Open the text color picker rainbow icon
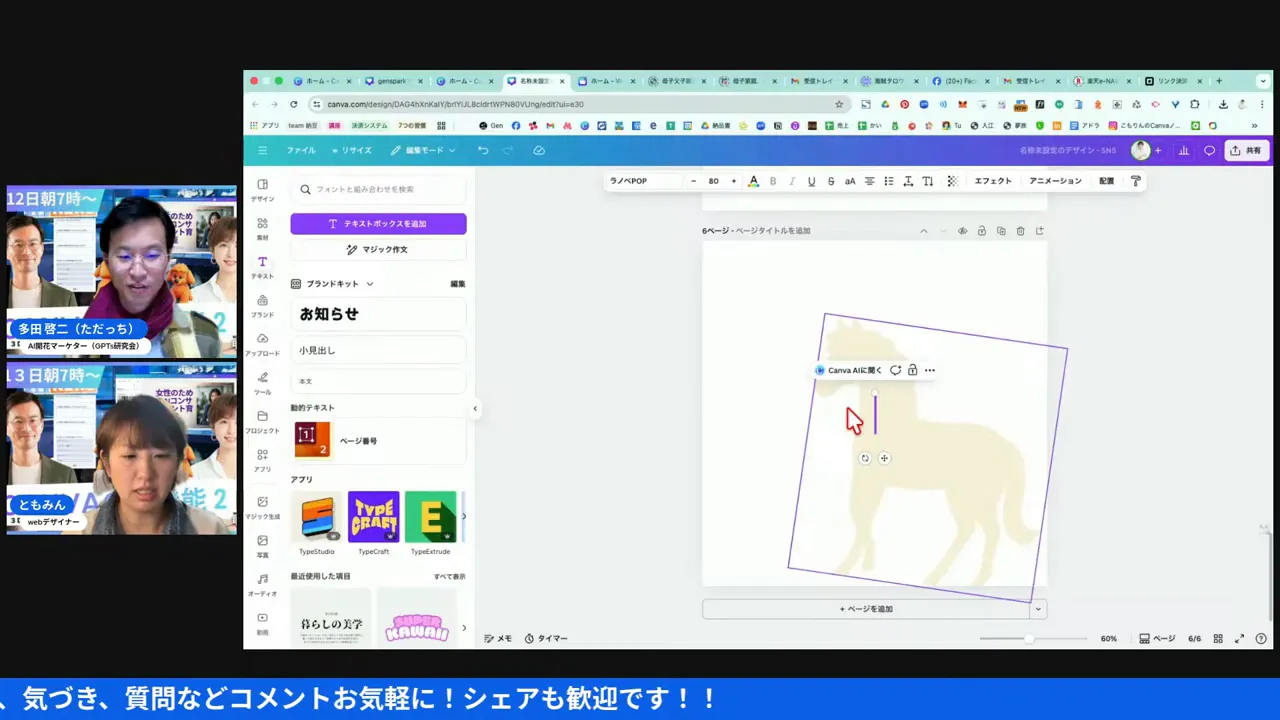 click(753, 181)
